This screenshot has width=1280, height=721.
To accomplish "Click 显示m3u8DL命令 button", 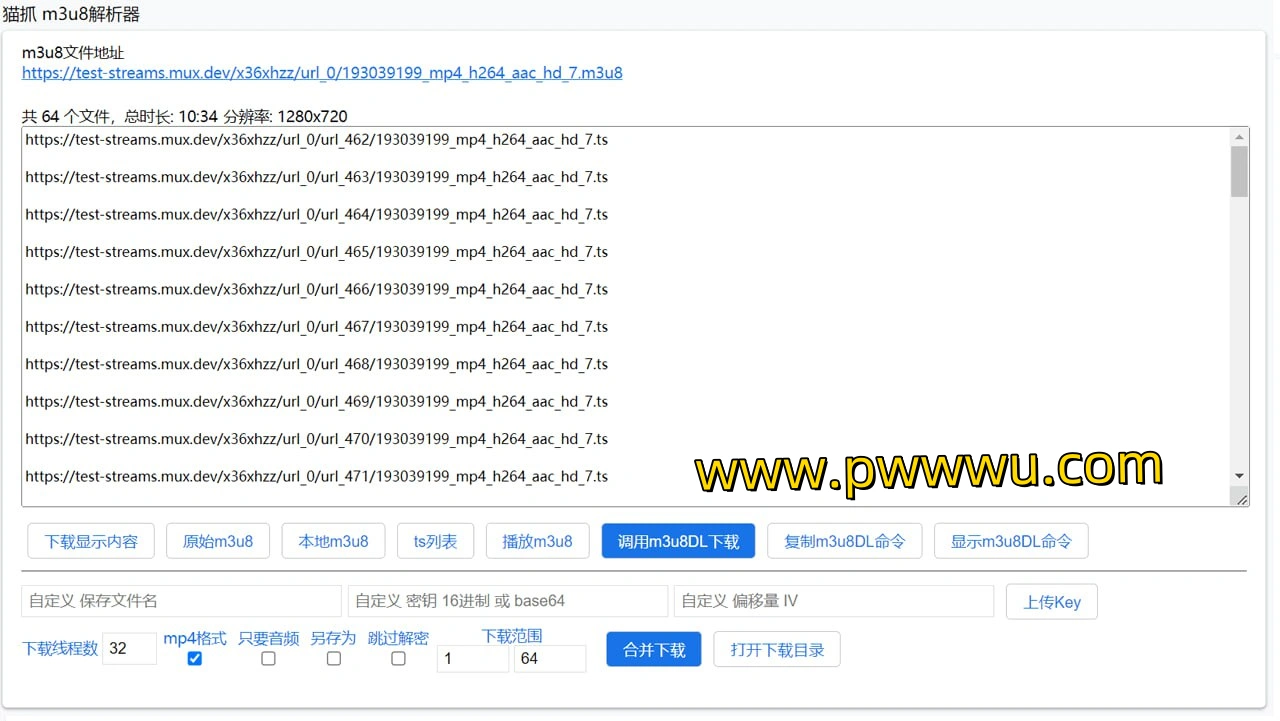I will [x=1011, y=541].
